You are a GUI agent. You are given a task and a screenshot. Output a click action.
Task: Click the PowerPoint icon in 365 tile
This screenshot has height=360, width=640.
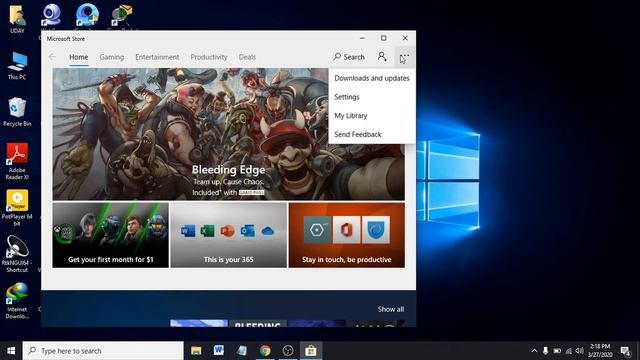click(x=227, y=231)
